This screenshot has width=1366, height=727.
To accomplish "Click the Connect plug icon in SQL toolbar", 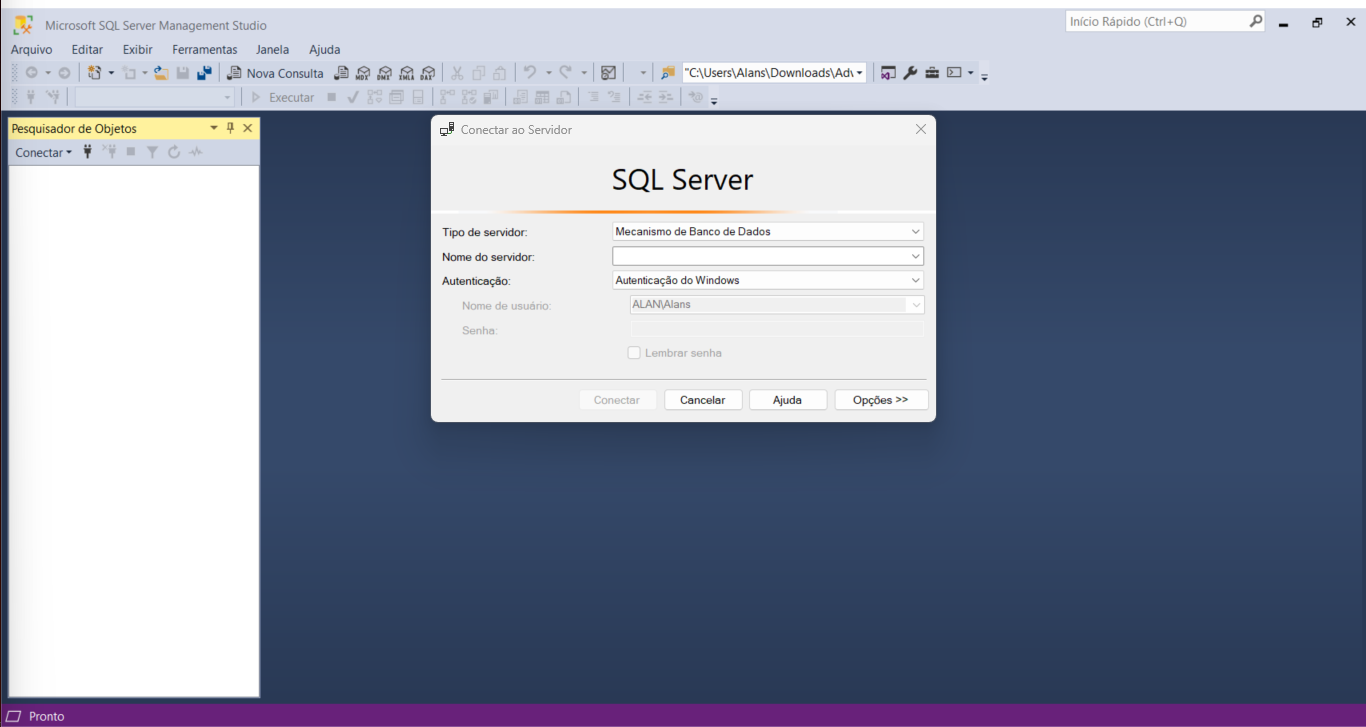I will click(31, 97).
